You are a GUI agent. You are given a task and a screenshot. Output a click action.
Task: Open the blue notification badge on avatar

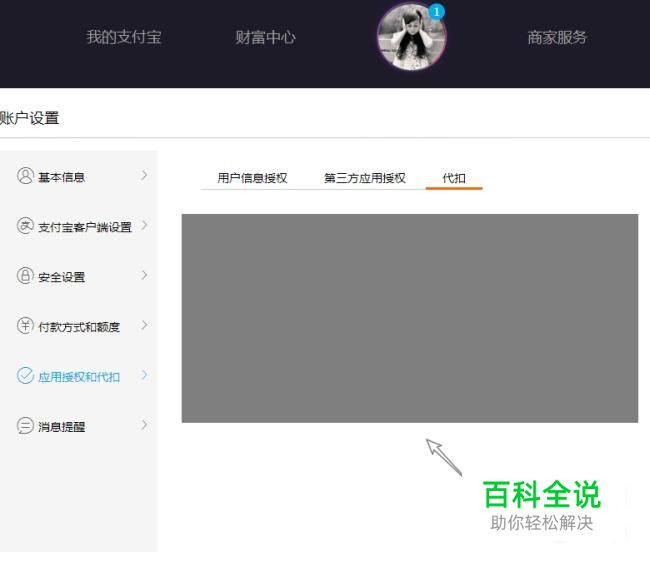click(436, 12)
